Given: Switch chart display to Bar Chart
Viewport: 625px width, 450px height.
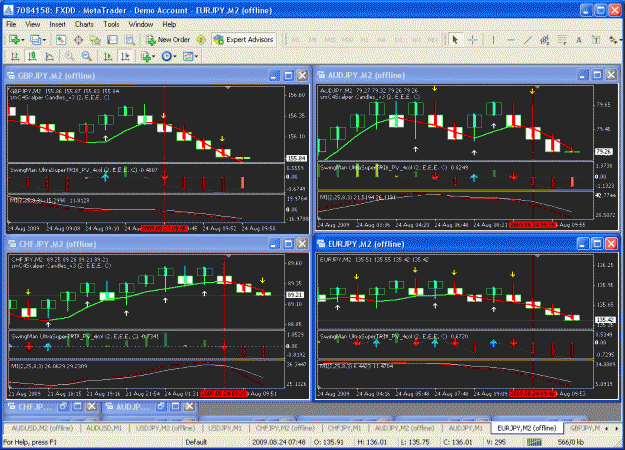Looking at the screenshot, I should [15, 56].
